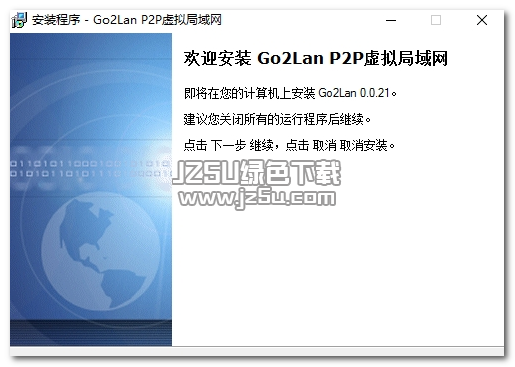Click the installer icon in the title bar

coord(19,20)
